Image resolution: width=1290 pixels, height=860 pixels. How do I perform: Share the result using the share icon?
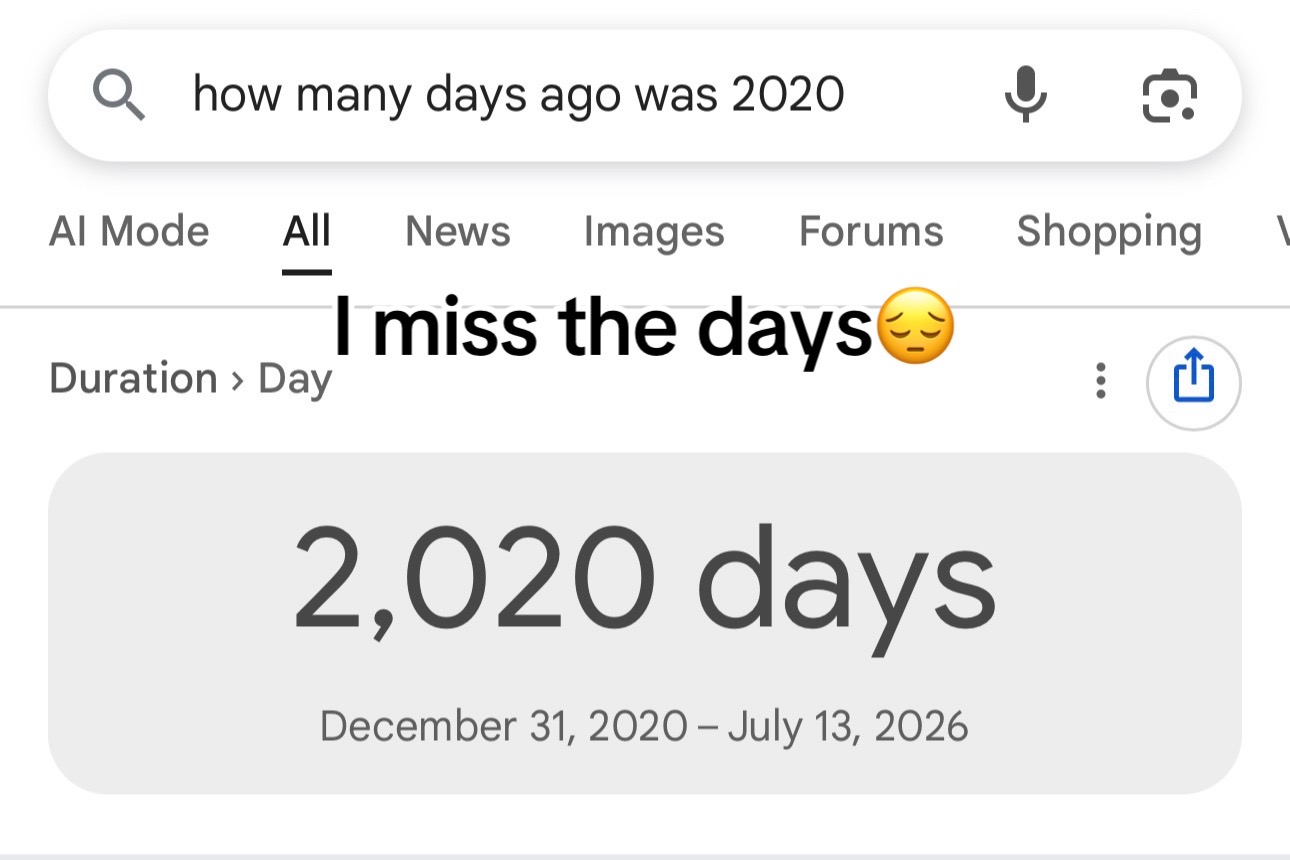1193,381
